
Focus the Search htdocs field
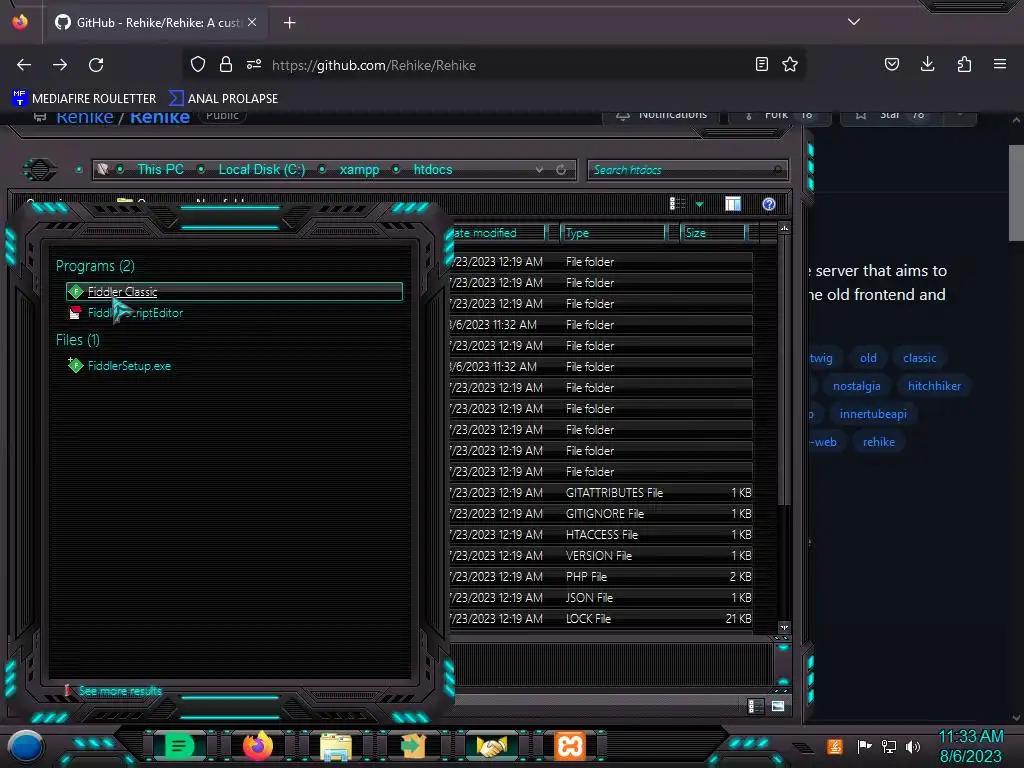pyautogui.click(x=687, y=170)
